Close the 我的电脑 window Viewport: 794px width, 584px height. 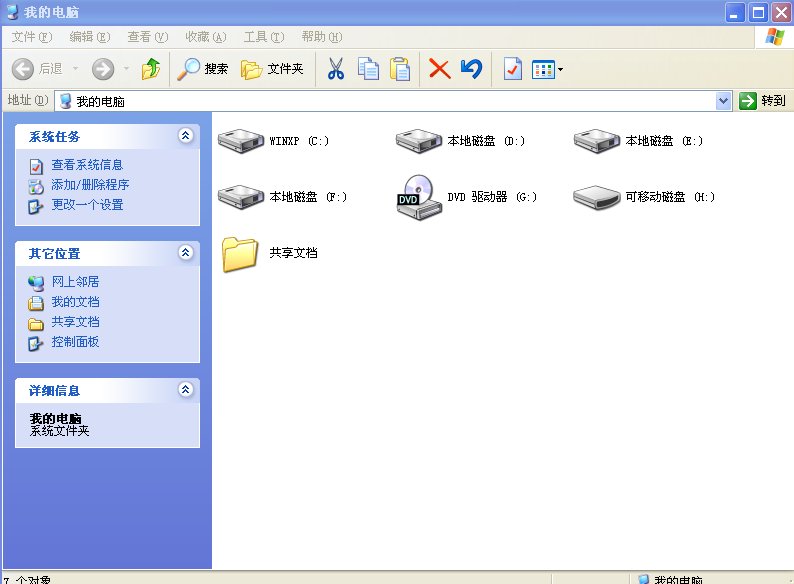(782, 13)
